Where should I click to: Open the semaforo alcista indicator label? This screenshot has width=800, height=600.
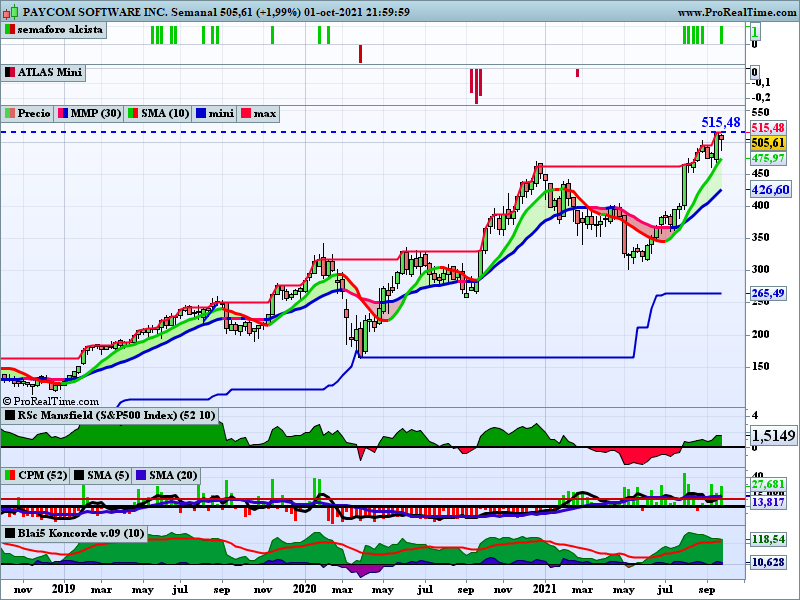tap(55, 30)
